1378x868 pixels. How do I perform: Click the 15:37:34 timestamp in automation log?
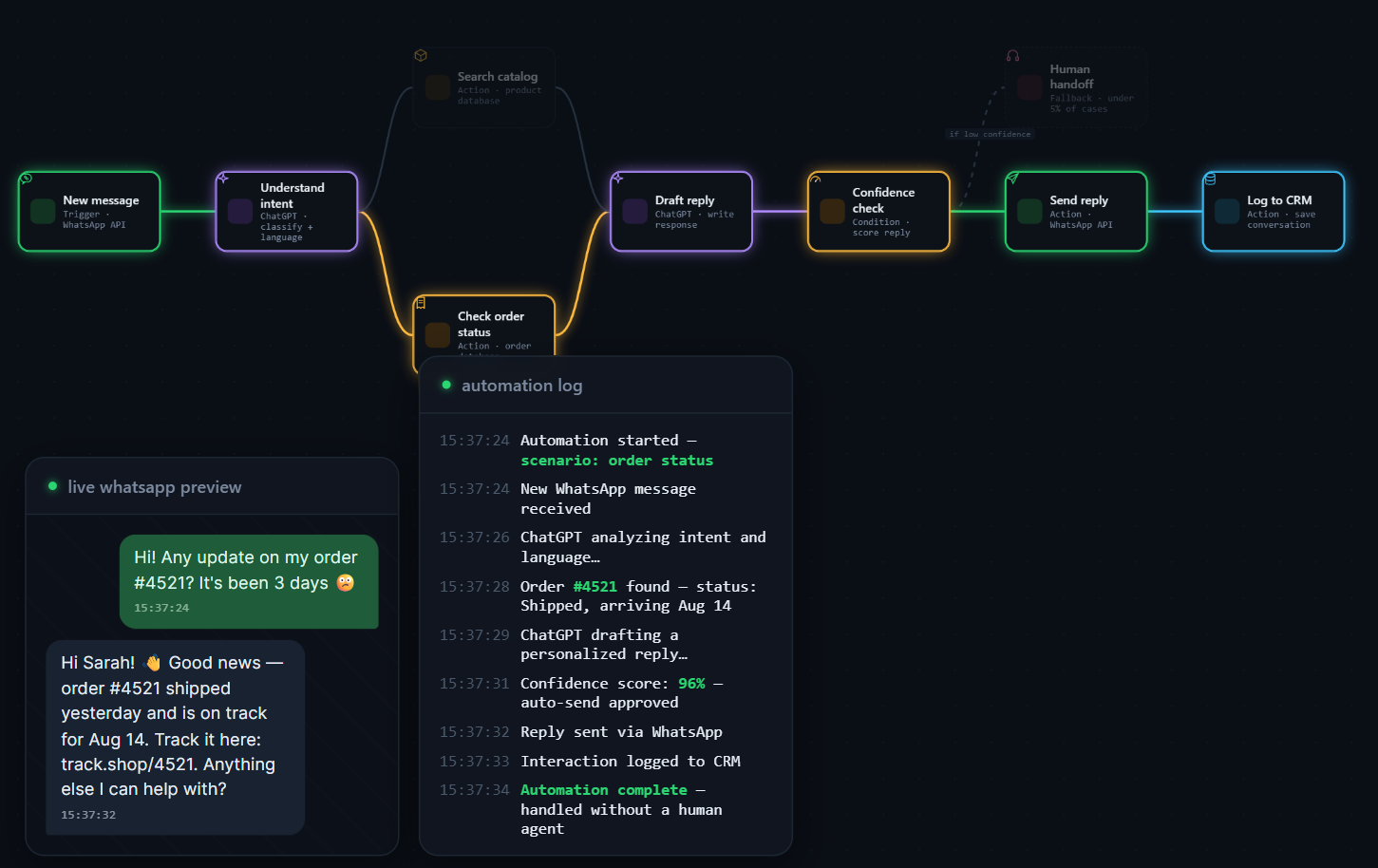coord(474,790)
